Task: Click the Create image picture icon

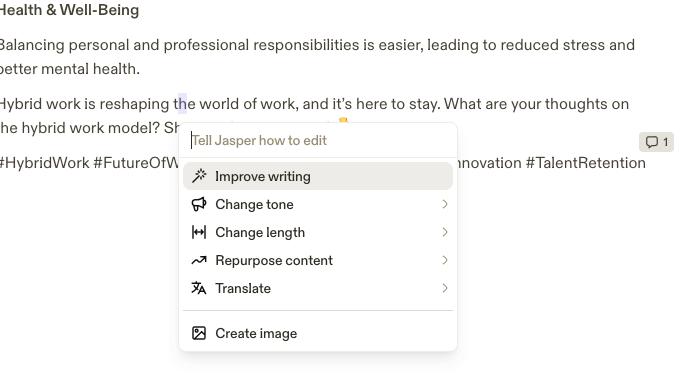Action: [x=199, y=333]
